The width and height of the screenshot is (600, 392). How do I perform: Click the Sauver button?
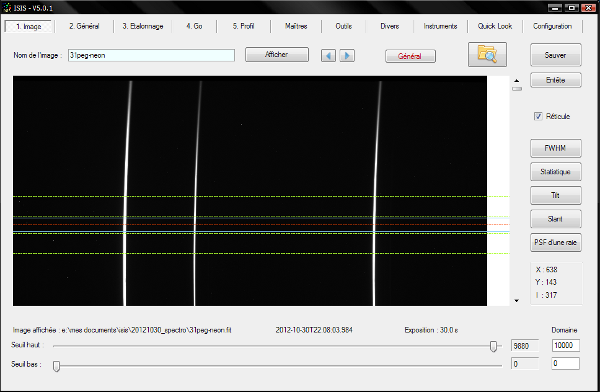pyautogui.click(x=556, y=55)
